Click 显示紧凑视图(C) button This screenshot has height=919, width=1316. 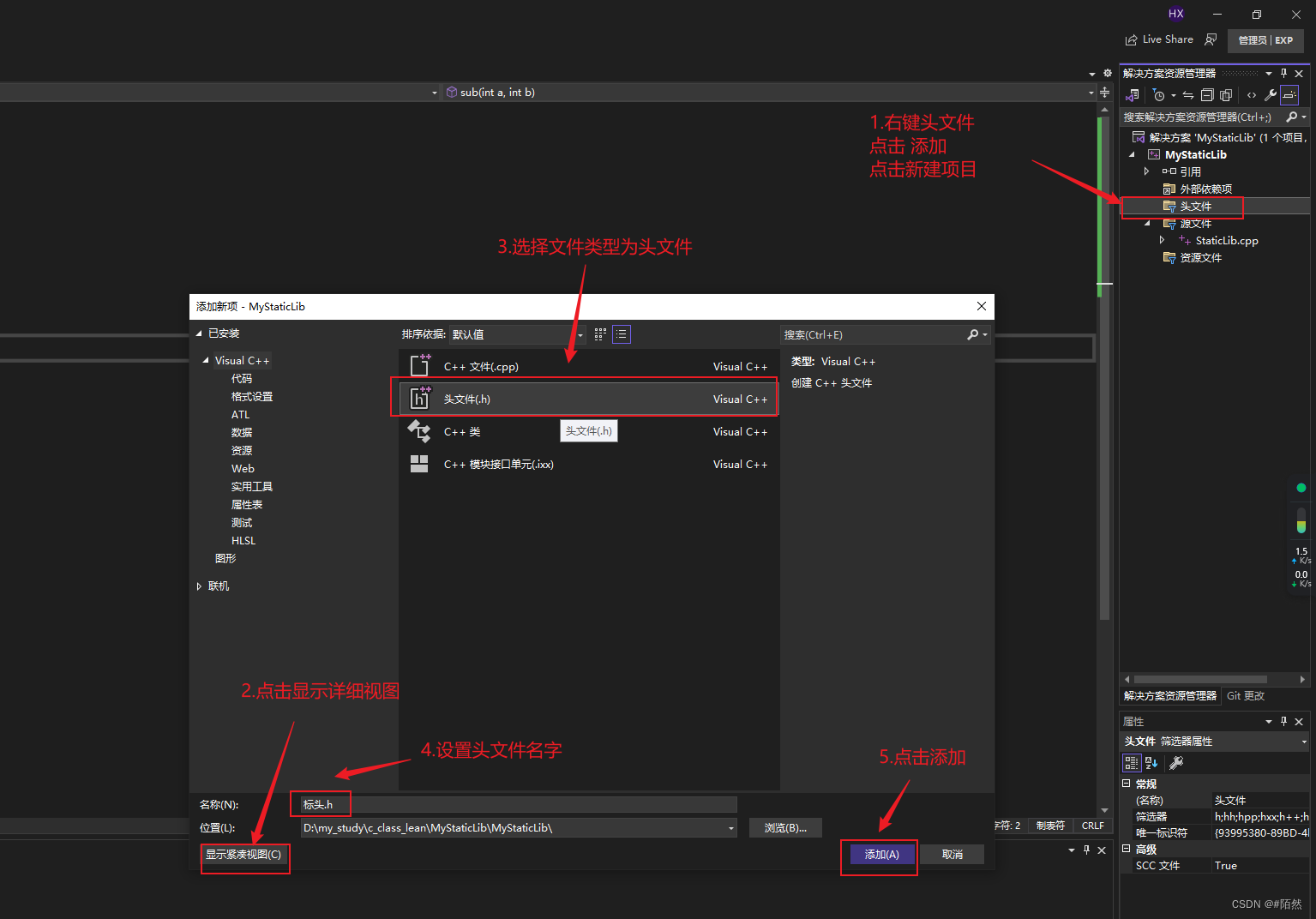243,855
